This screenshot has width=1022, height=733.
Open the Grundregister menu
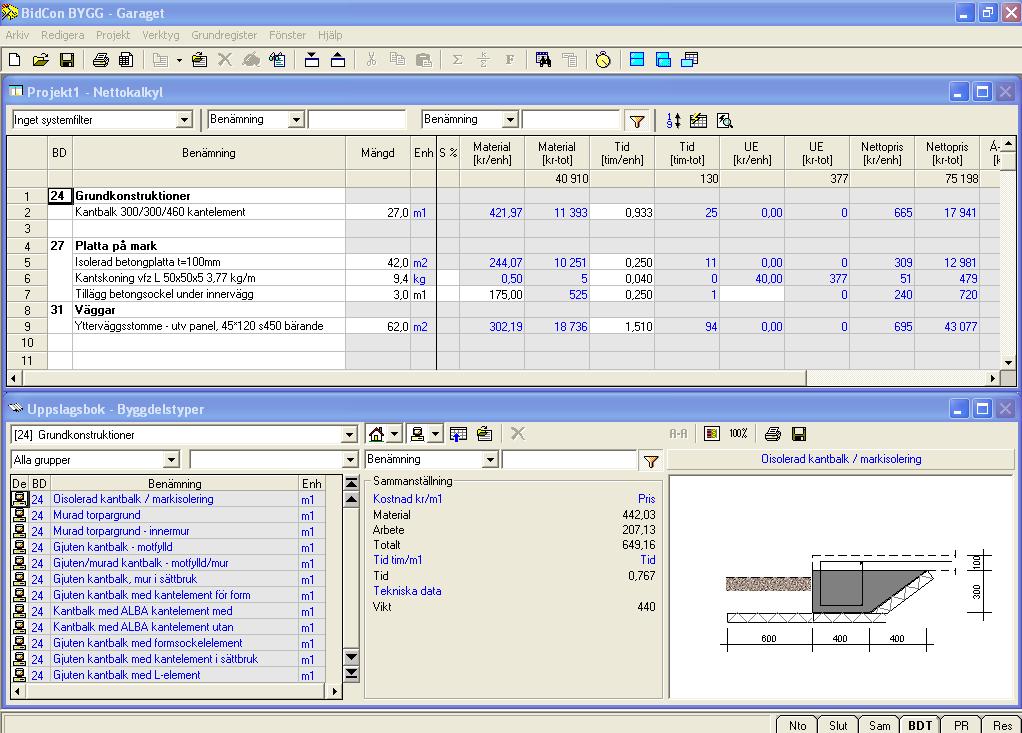[x=224, y=35]
